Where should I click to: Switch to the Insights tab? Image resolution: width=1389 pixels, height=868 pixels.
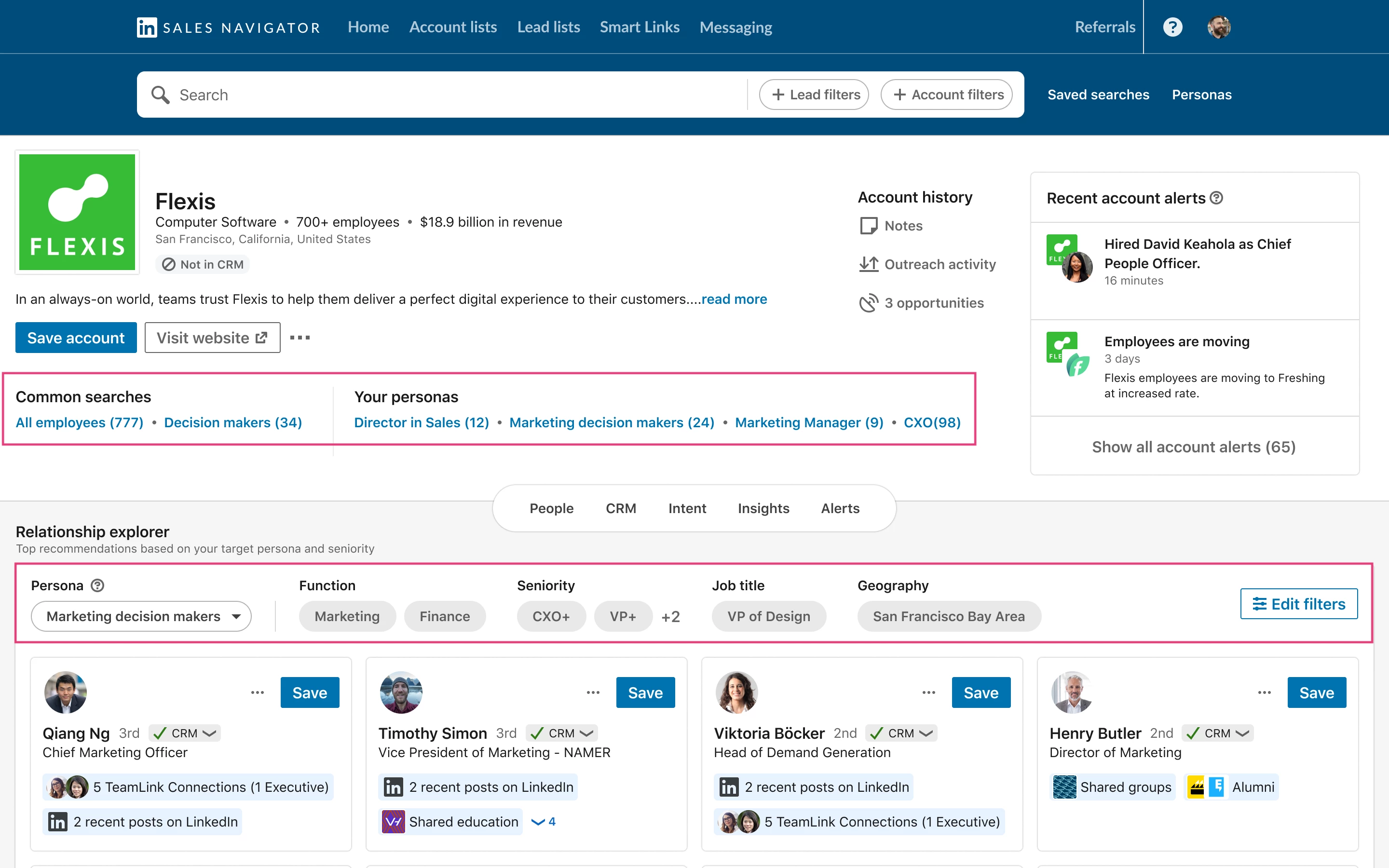(763, 508)
